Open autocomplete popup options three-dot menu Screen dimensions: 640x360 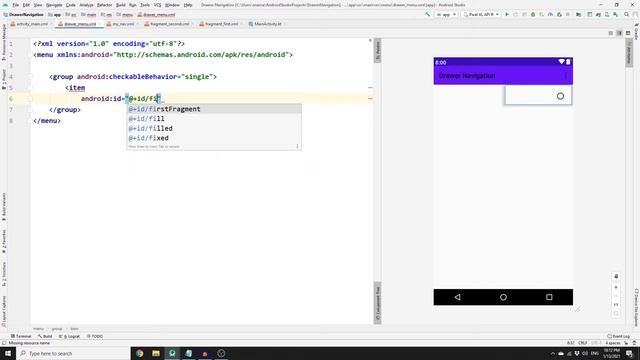tap(297, 146)
